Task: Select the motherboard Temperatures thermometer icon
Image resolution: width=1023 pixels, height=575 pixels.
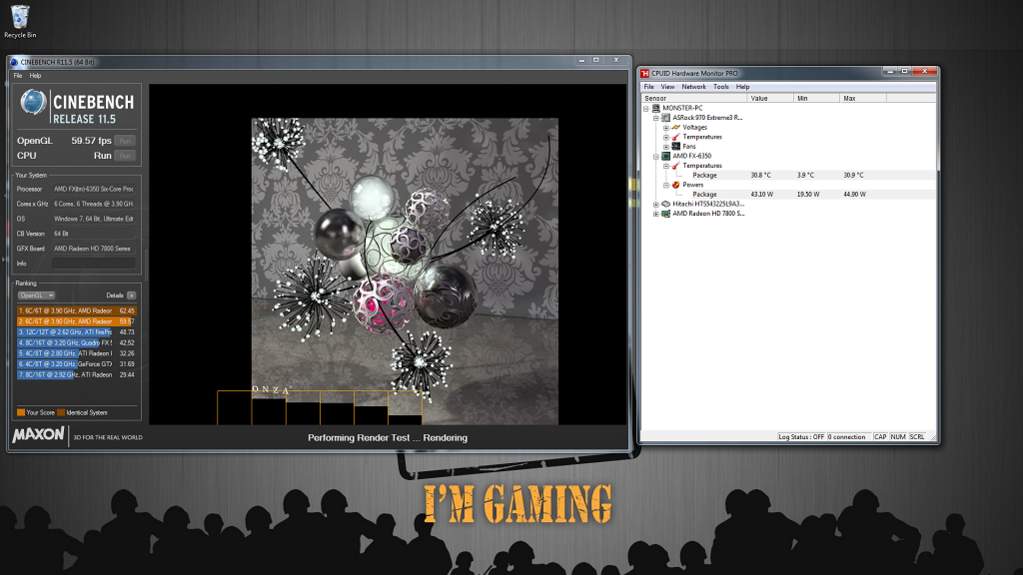Action: pyautogui.click(x=676, y=137)
